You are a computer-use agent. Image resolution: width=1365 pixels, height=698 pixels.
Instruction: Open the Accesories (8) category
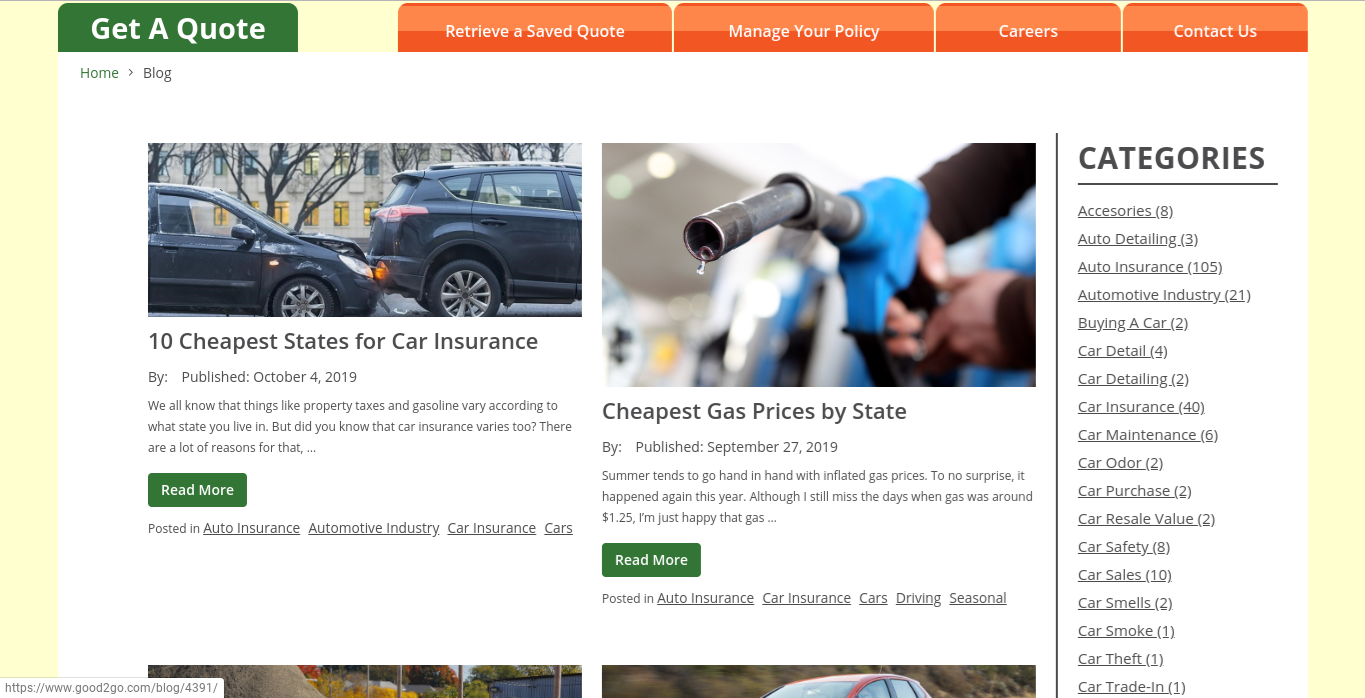(x=1125, y=211)
